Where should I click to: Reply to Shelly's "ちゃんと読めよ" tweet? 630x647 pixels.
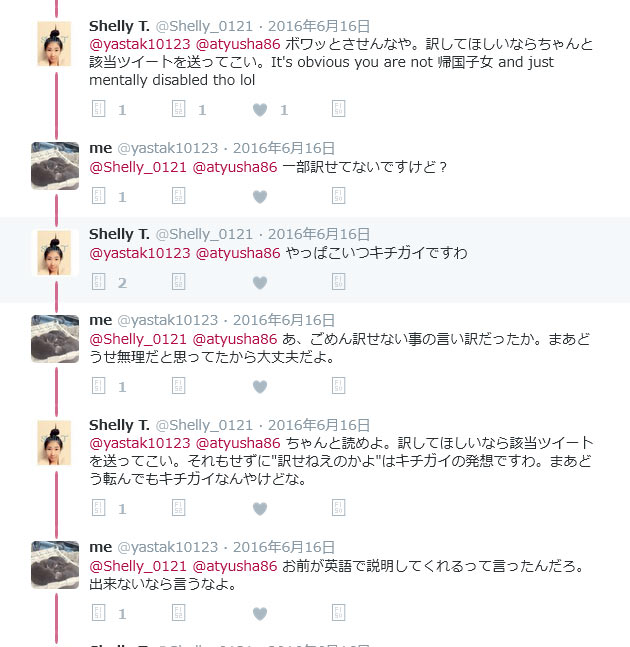pyautogui.click(x=98, y=508)
